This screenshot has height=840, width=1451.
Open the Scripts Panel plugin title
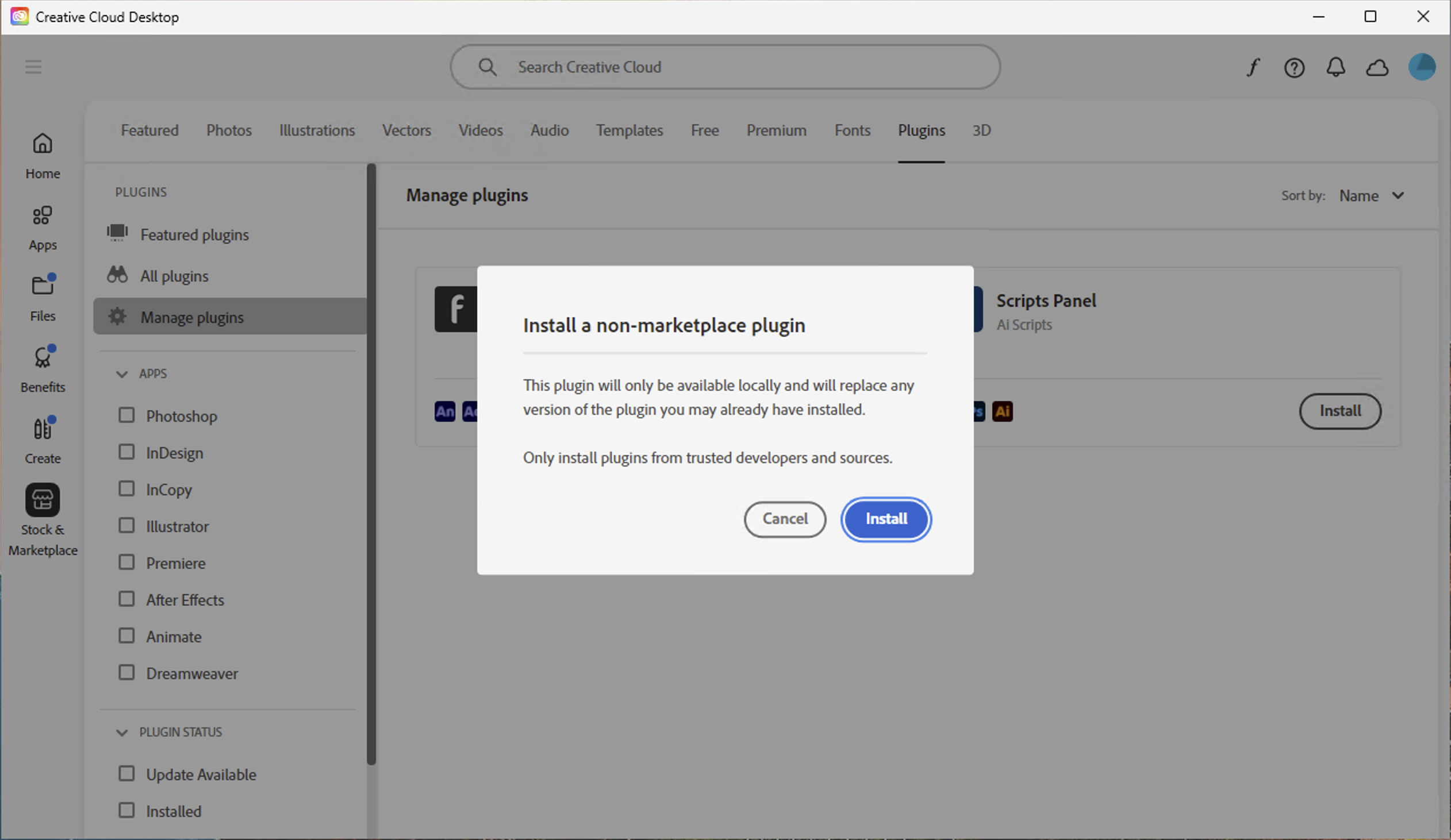pos(1046,300)
